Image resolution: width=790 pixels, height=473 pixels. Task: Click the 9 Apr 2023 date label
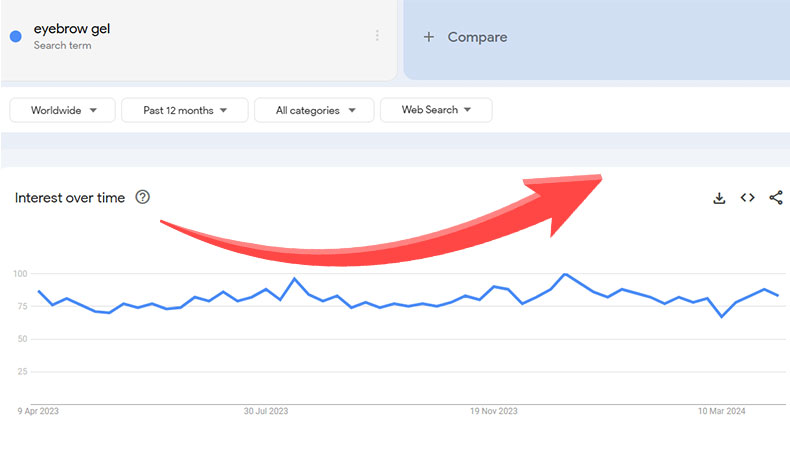pos(39,411)
